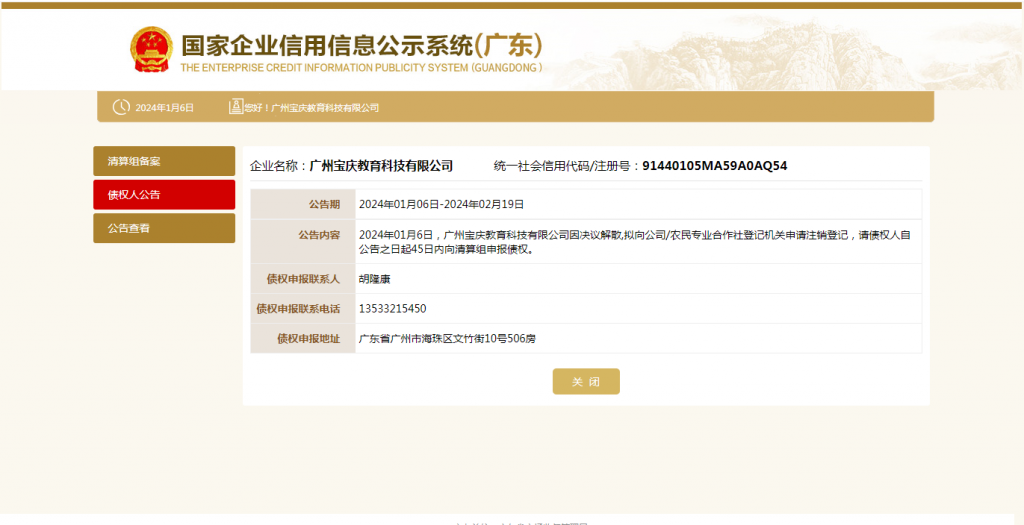Click the 关闭 button
The height and width of the screenshot is (525, 1024).
[x=586, y=381]
